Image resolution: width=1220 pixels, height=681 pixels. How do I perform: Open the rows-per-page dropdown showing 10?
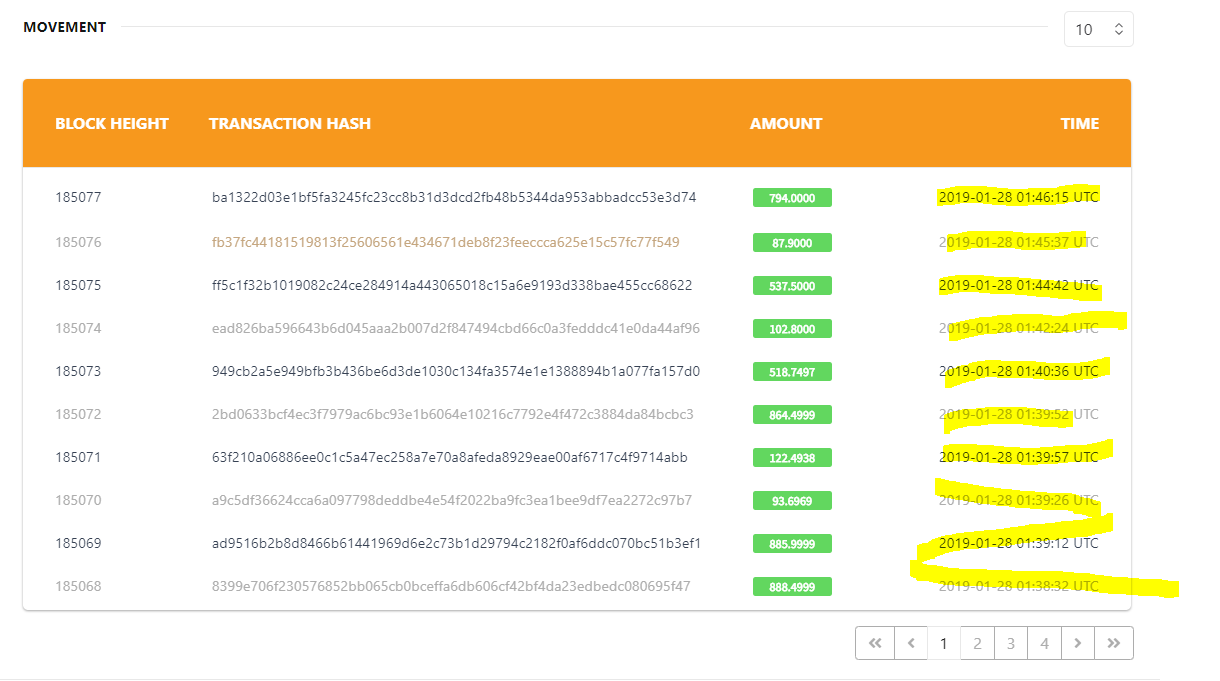pos(1098,29)
